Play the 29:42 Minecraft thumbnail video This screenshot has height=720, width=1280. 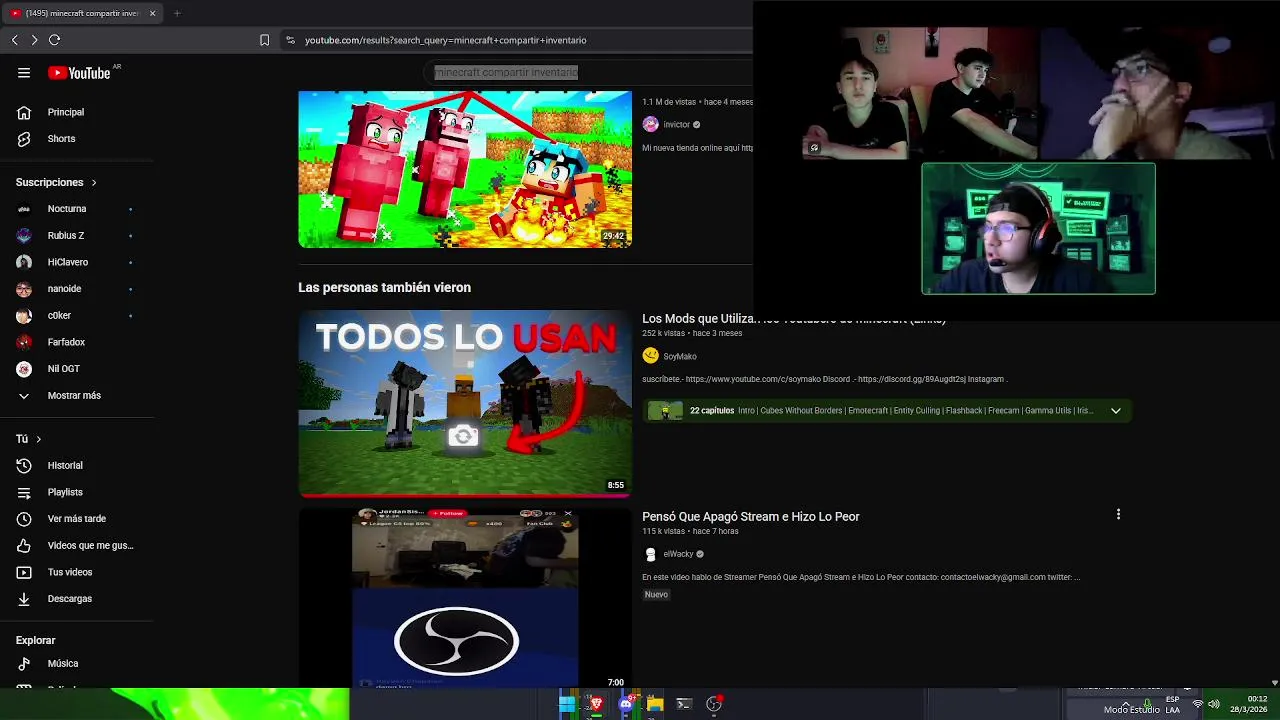(x=465, y=169)
